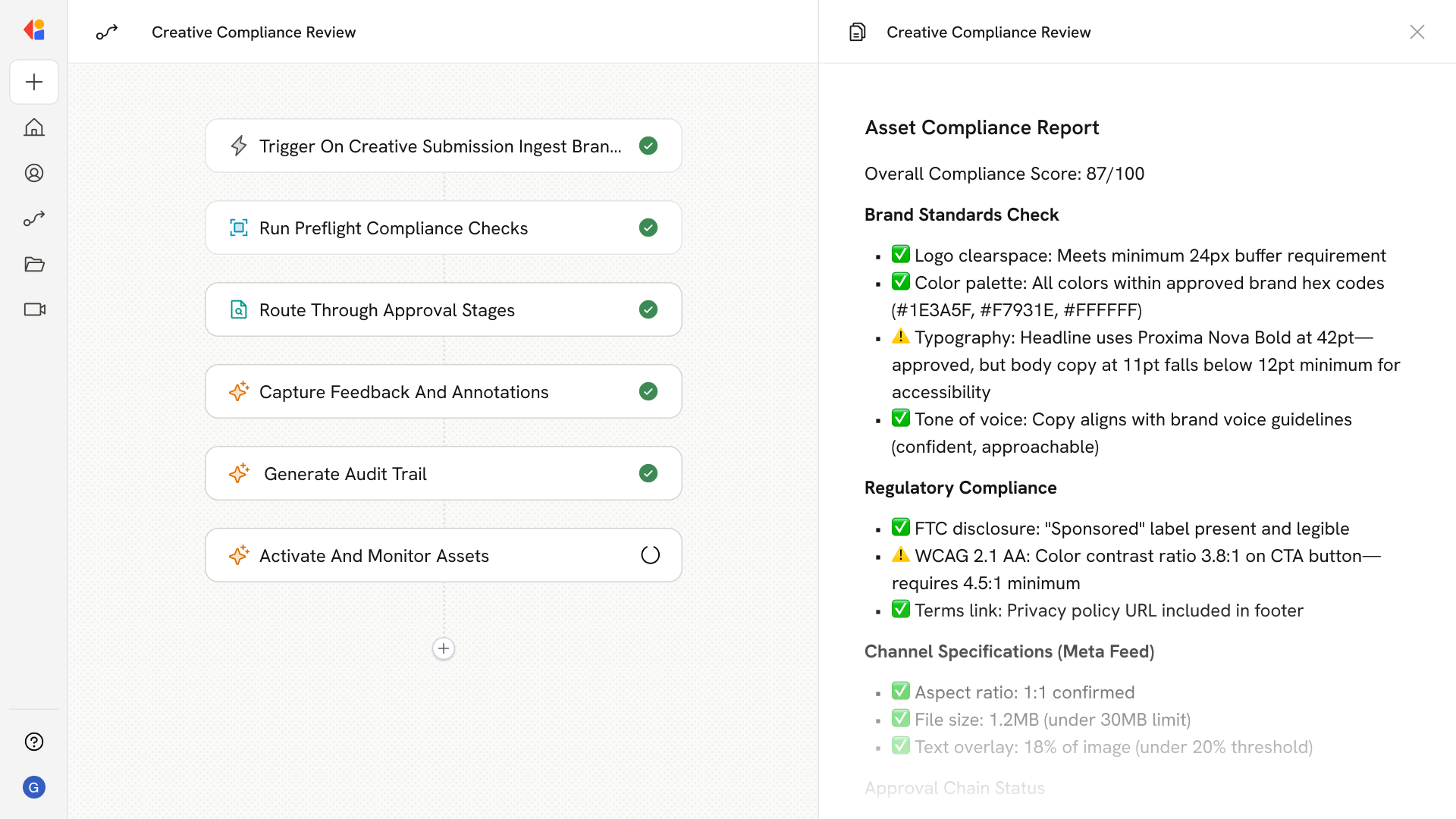Open the workflows path icon in sidebar
This screenshot has height=819, width=1456.
coord(34,218)
